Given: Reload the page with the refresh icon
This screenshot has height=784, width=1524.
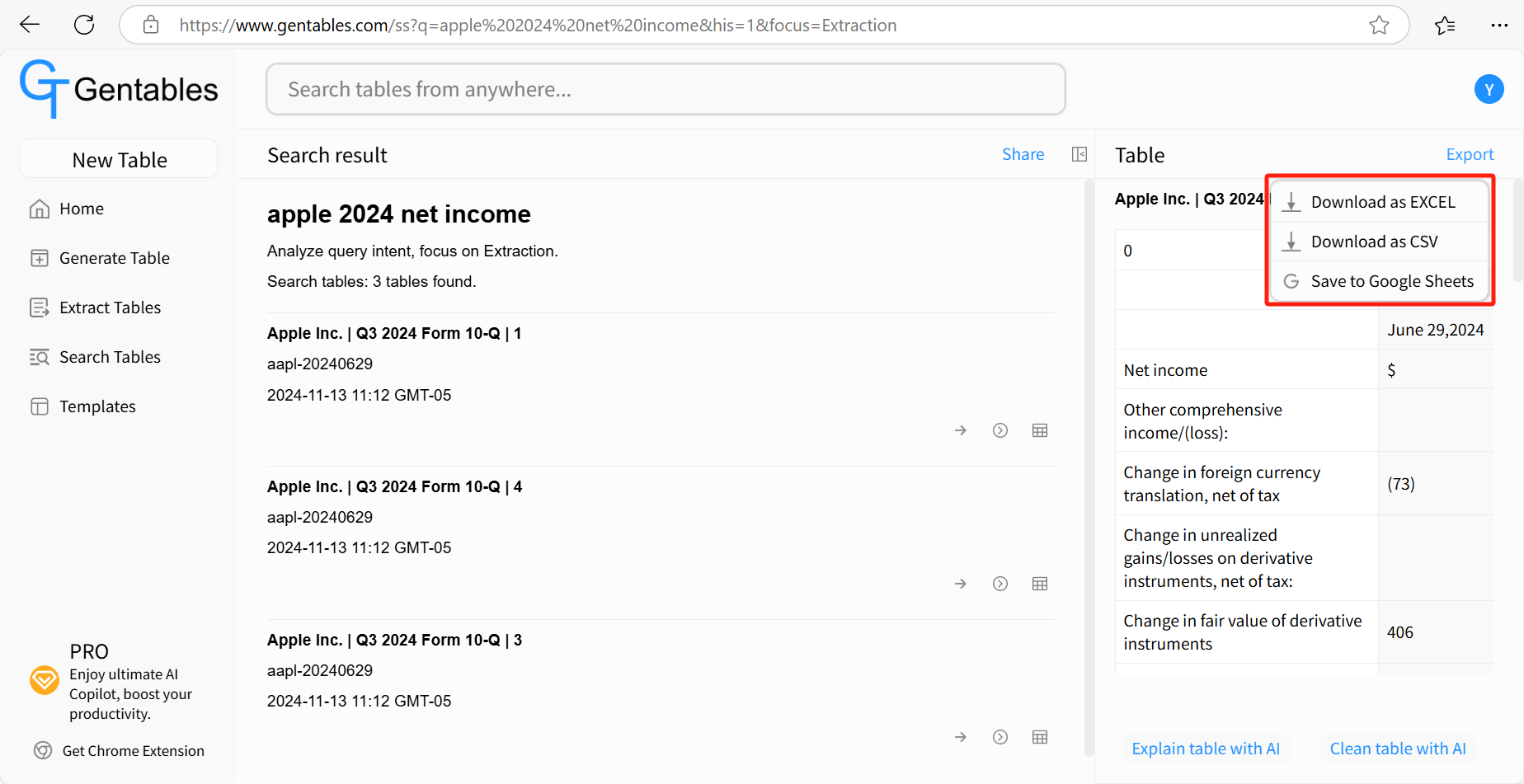Looking at the screenshot, I should [x=84, y=25].
